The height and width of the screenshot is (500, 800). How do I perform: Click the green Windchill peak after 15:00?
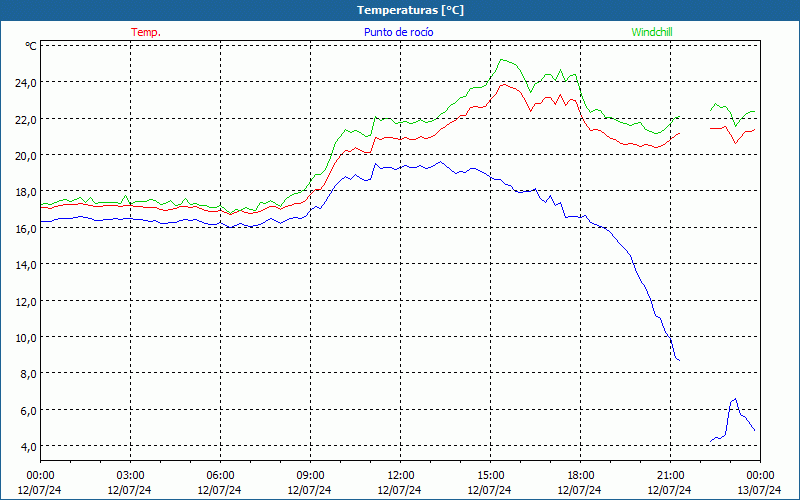(x=502, y=60)
